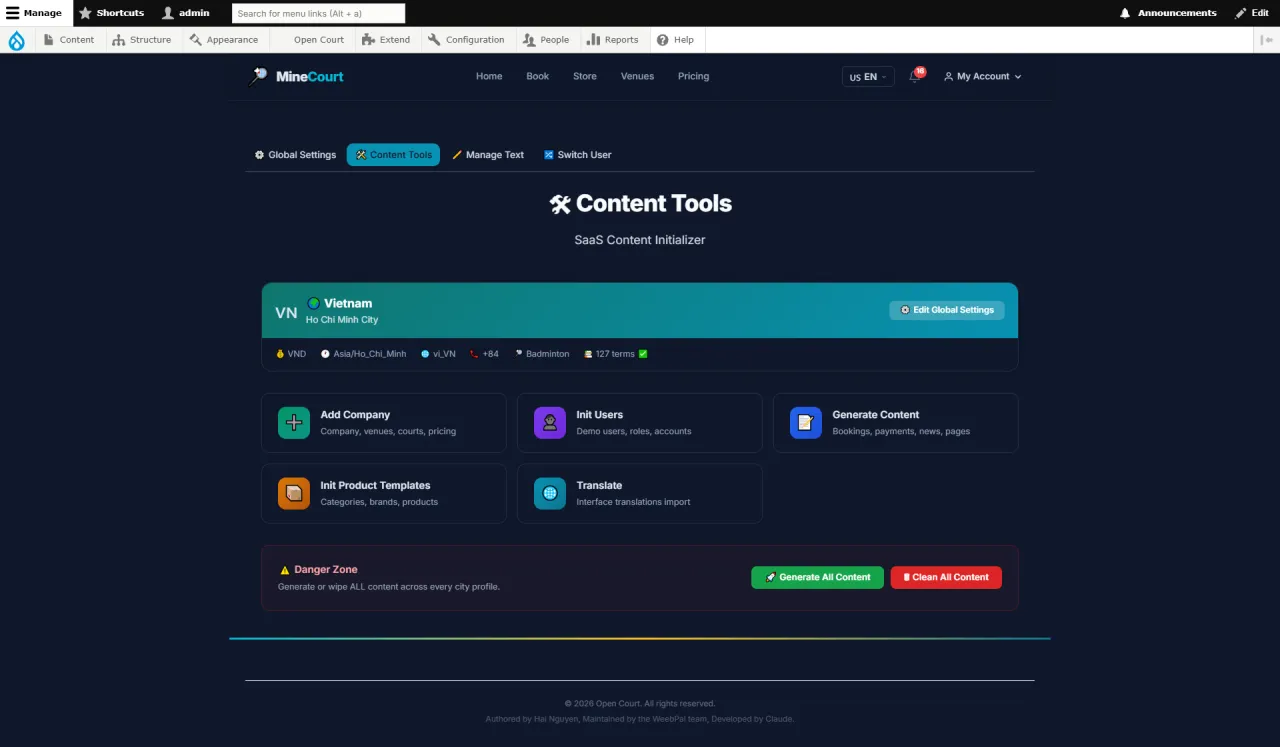Screen dimensions: 1280x747
Task: Click the Content Tools heading icon
Action: (560, 204)
